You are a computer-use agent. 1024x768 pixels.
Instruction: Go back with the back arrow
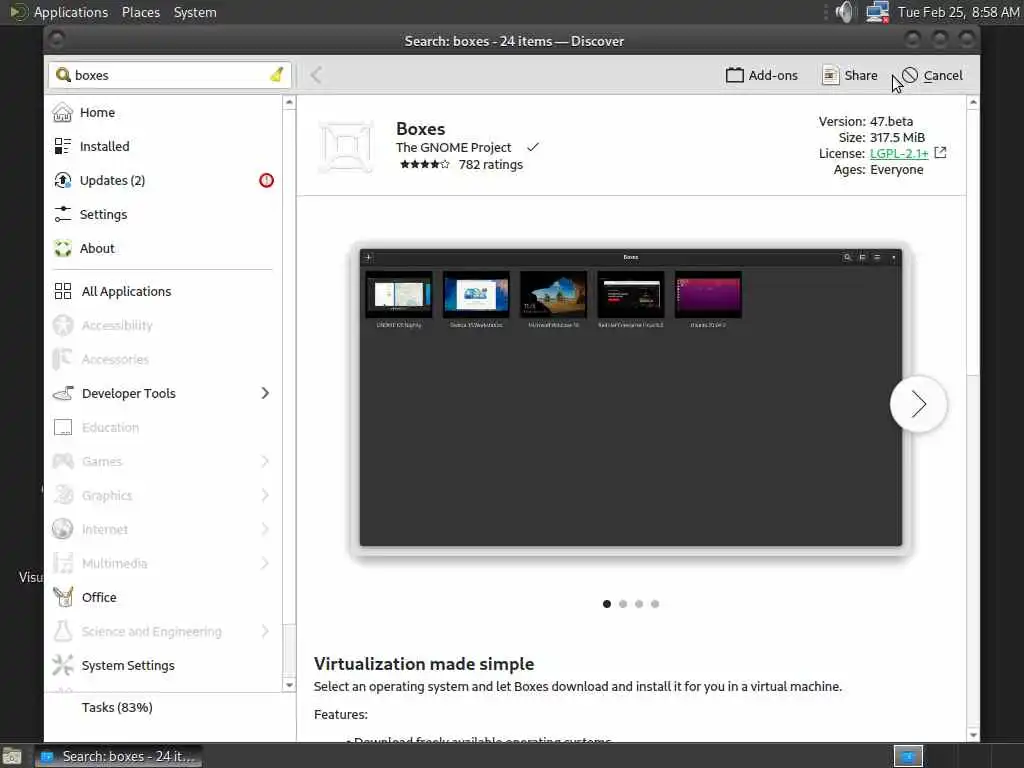pos(316,75)
